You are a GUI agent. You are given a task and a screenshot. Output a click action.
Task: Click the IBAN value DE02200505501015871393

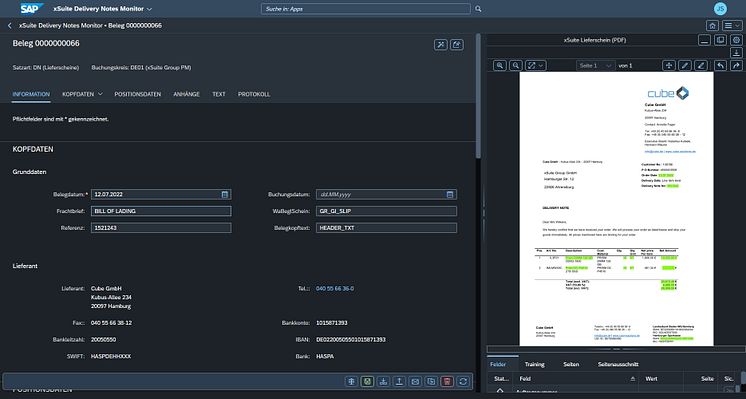click(x=351, y=340)
